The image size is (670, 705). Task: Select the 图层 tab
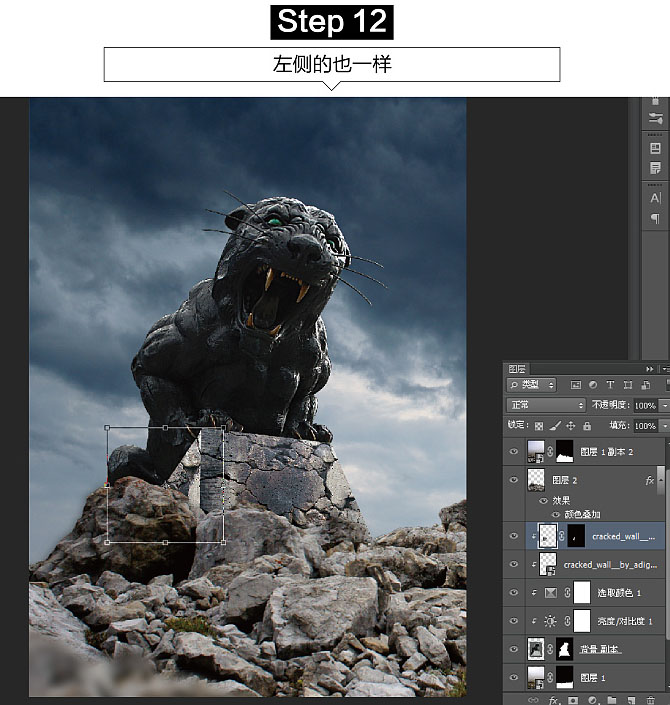(x=516, y=367)
